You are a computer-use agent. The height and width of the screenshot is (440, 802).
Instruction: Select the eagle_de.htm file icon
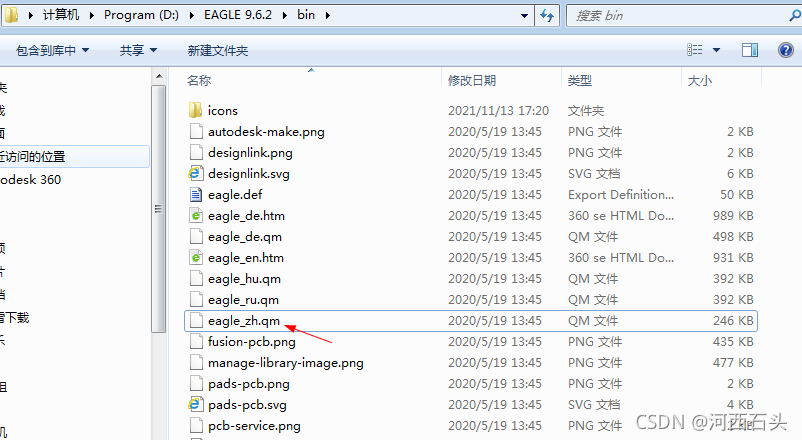[x=196, y=215]
